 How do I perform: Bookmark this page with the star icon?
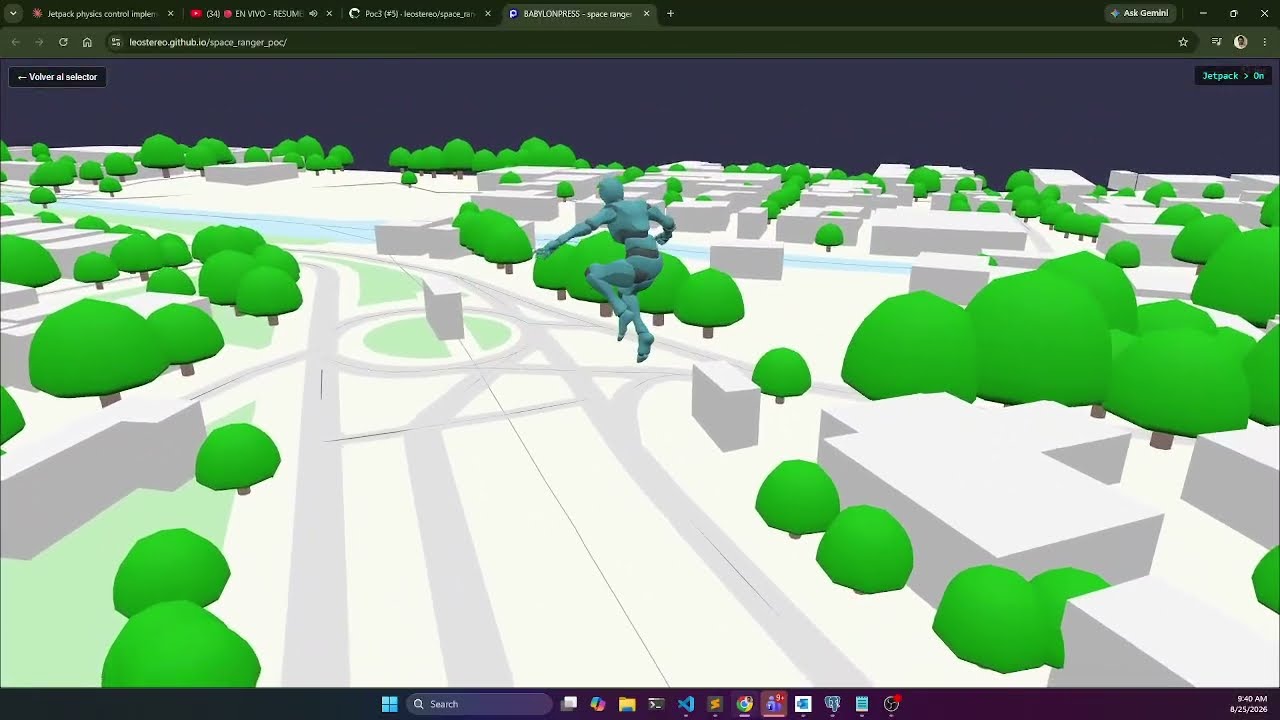(x=1183, y=42)
